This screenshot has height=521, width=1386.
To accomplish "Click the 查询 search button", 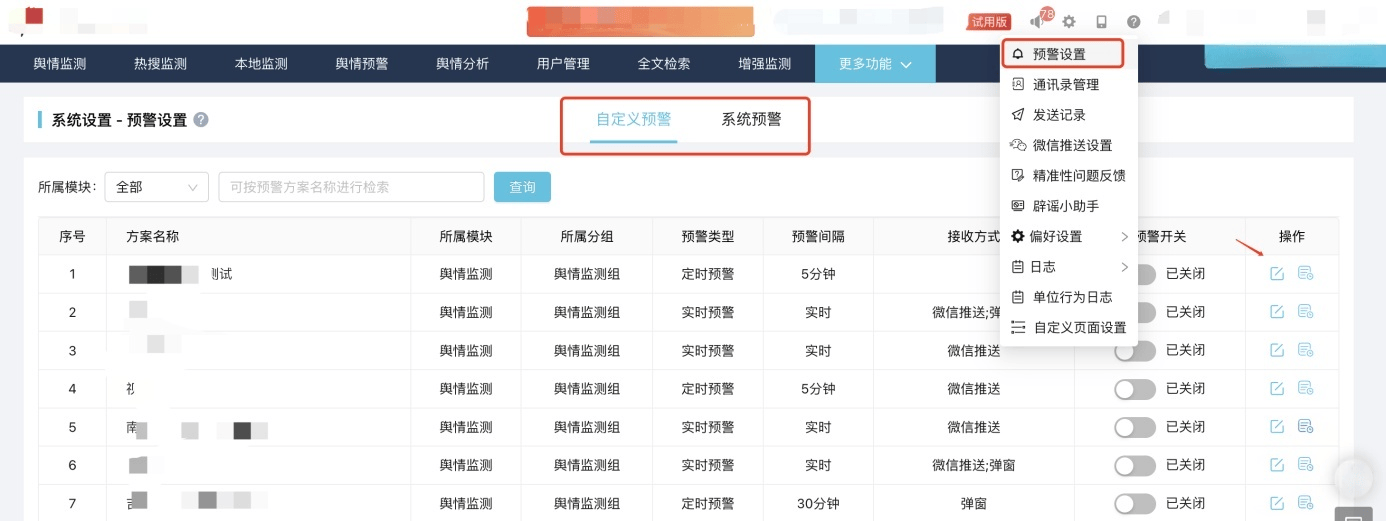I will [x=522, y=187].
